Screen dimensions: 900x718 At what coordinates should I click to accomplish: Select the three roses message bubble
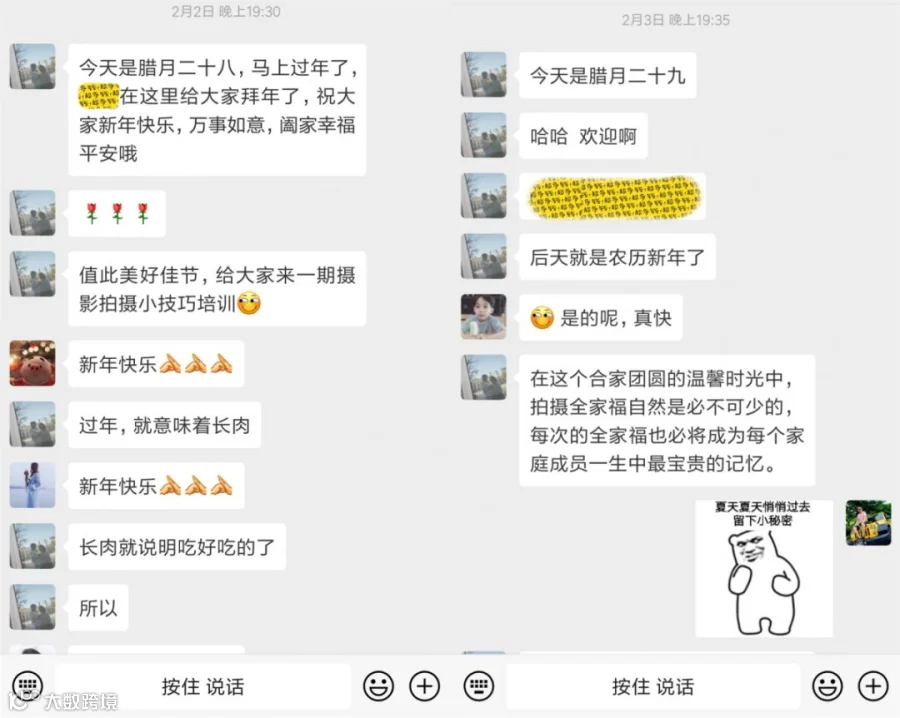(117, 214)
